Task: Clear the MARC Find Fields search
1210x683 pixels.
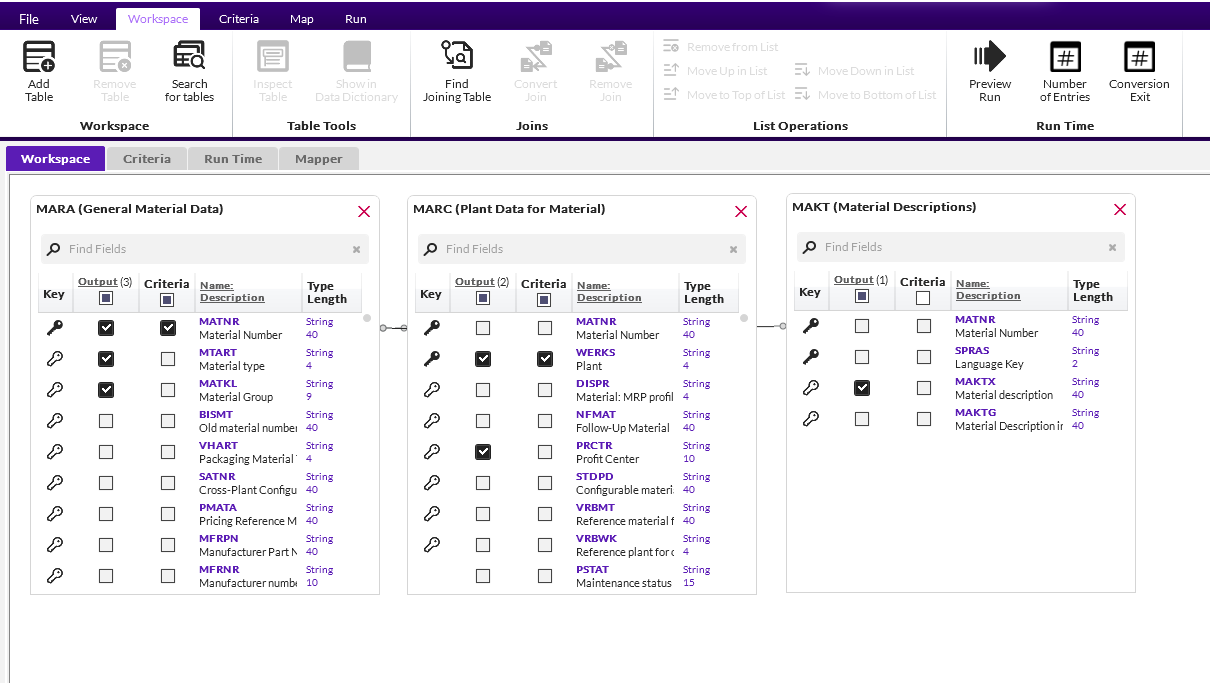Action: click(x=733, y=250)
